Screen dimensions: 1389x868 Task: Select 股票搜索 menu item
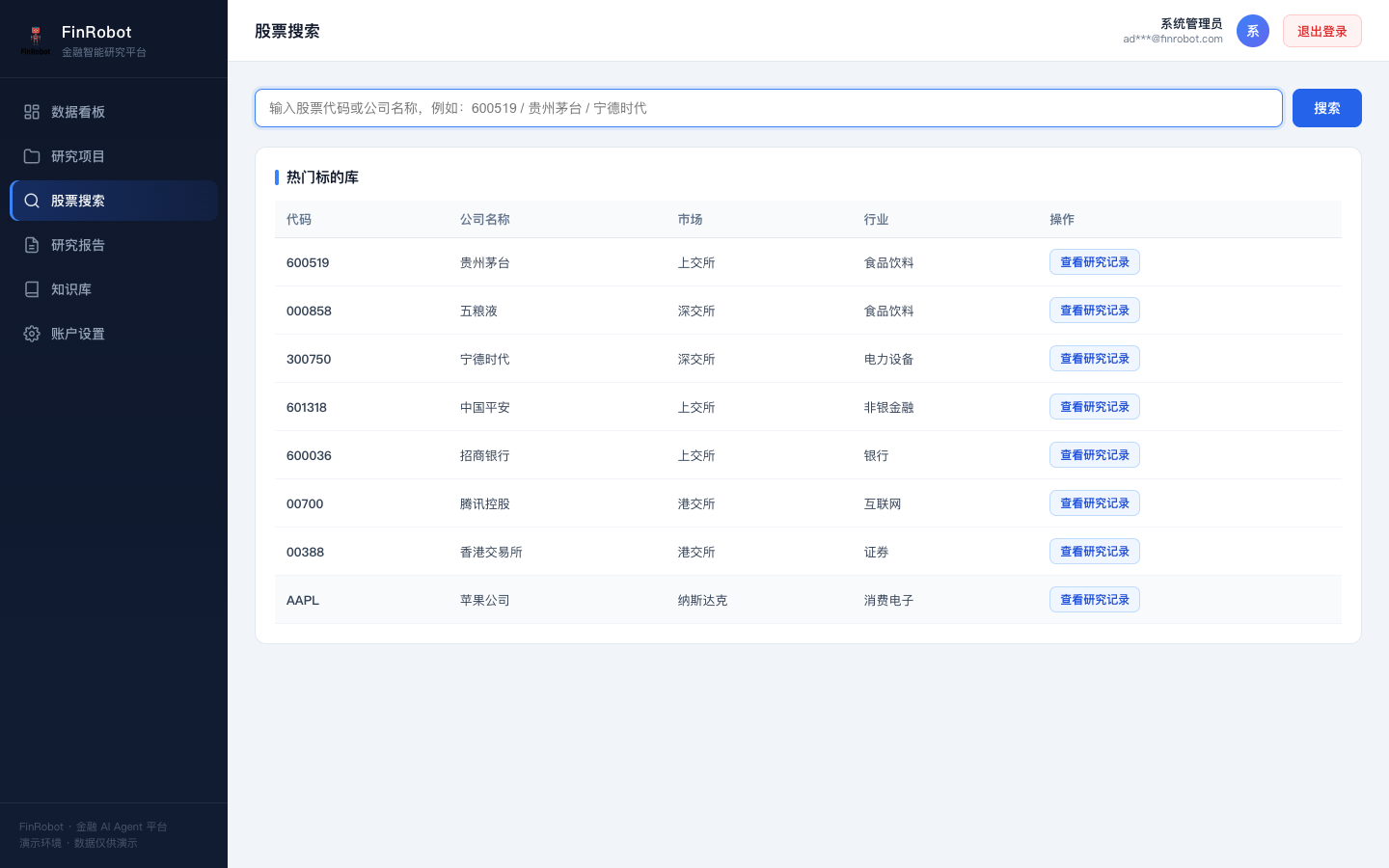click(x=114, y=201)
